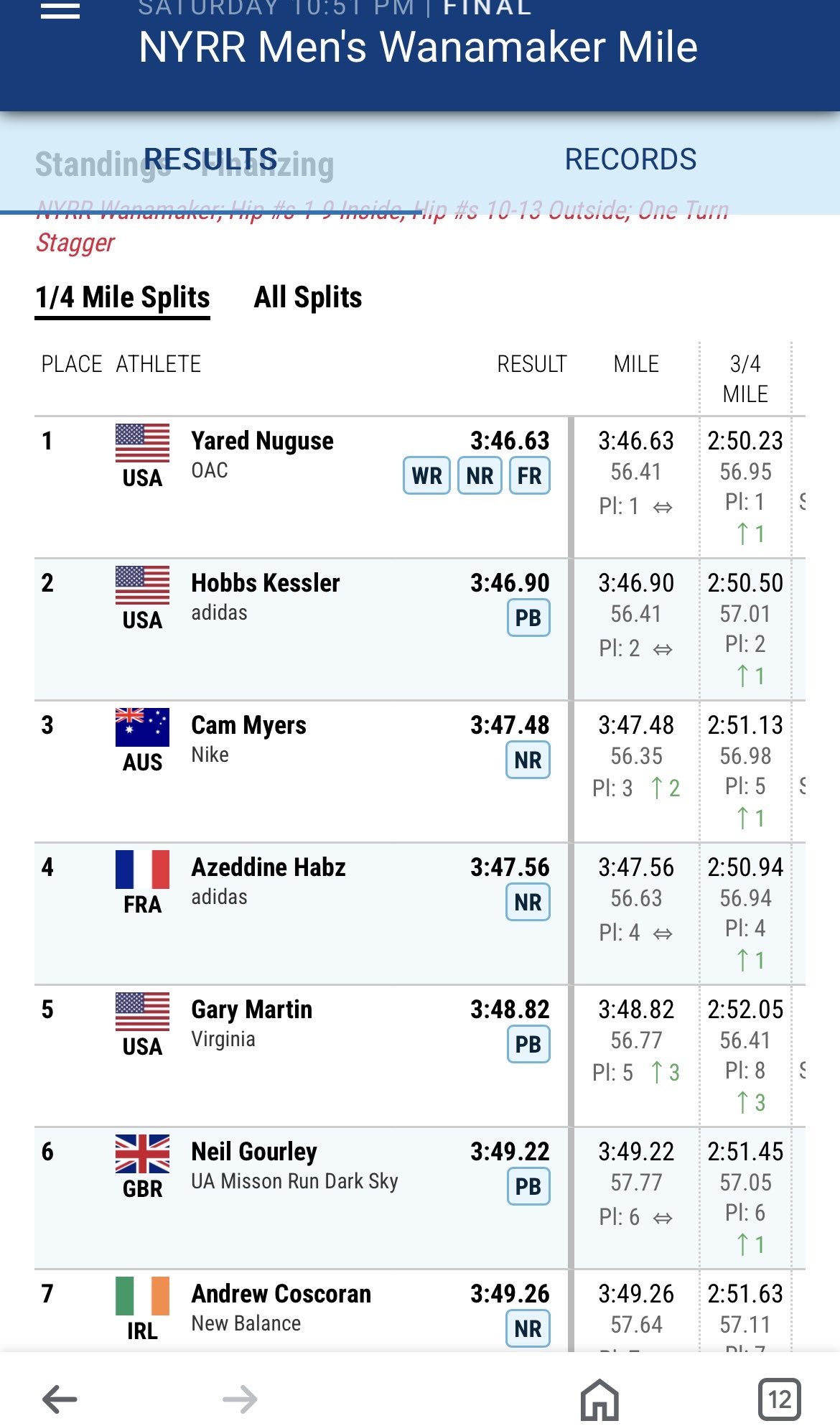Tap the browser back arrow
Screen dimensions: 840x1426
tap(60, 1399)
